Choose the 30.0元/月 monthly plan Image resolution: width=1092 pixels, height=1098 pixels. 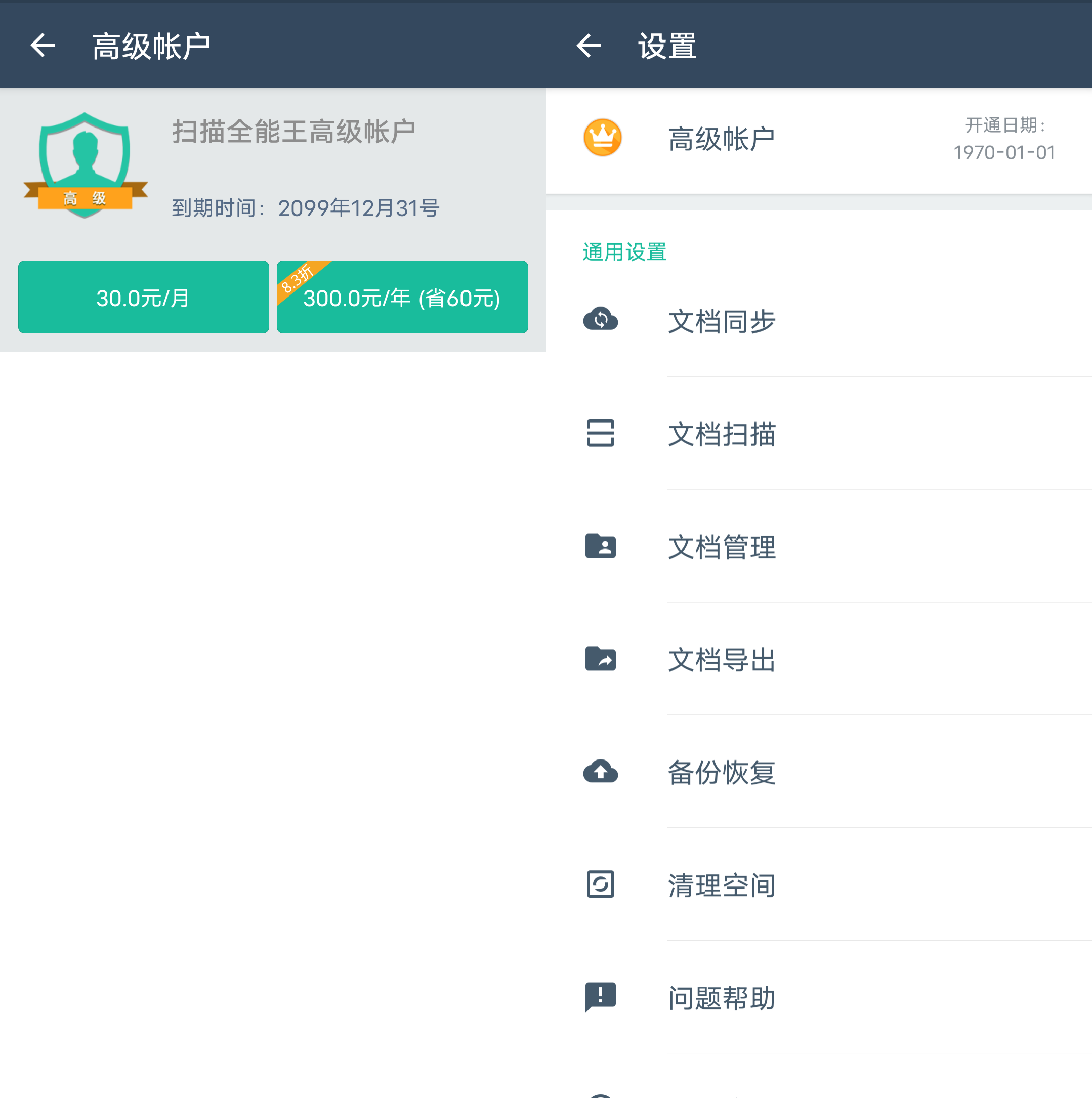(x=143, y=297)
